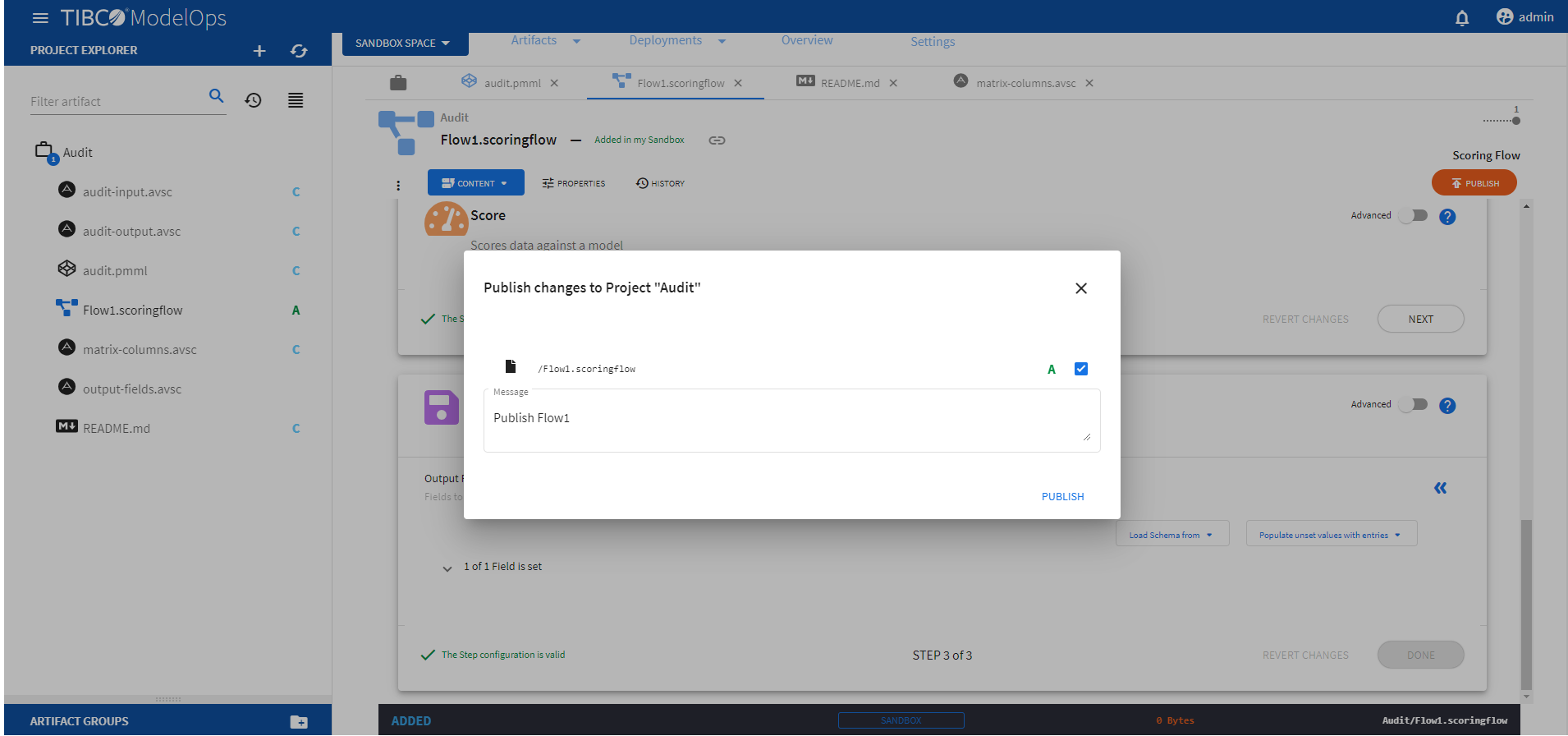
Task: Switch to the README.md tab
Action: tap(849, 83)
